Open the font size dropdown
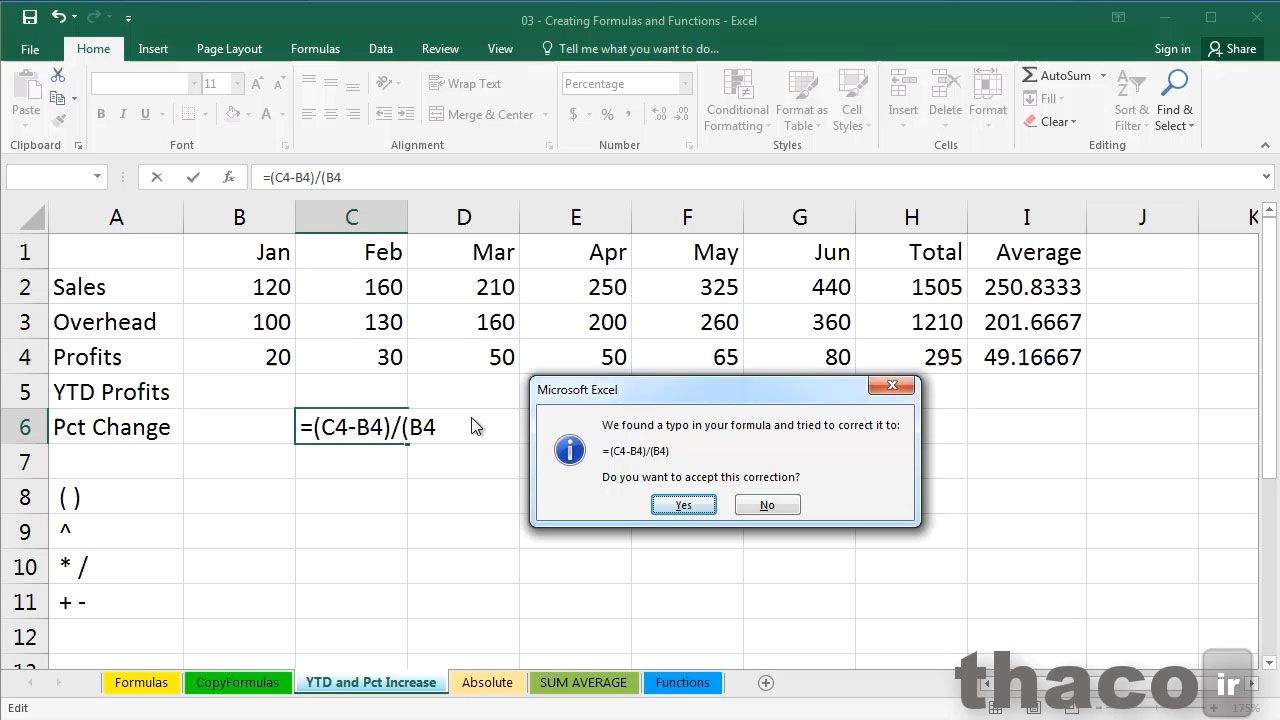Image resolution: width=1280 pixels, height=720 pixels. tap(236, 84)
